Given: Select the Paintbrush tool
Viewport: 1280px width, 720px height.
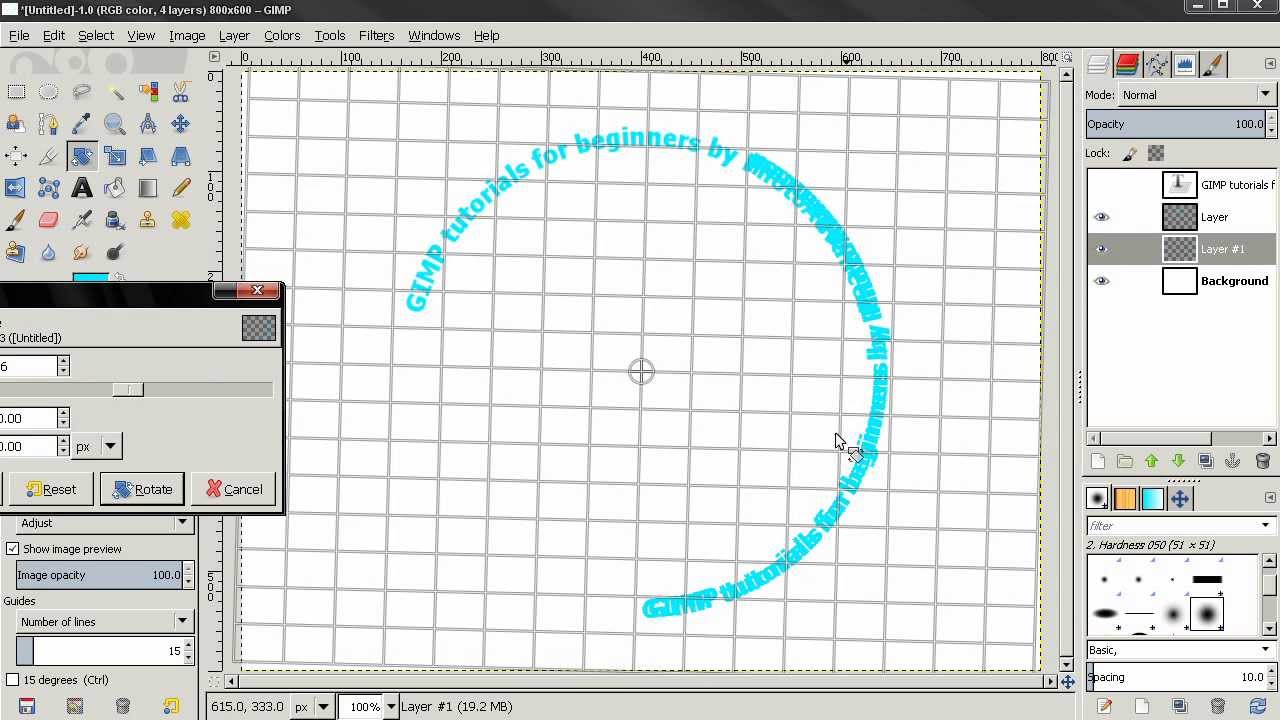Looking at the screenshot, I should pyautogui.click(x=16, y=220).
